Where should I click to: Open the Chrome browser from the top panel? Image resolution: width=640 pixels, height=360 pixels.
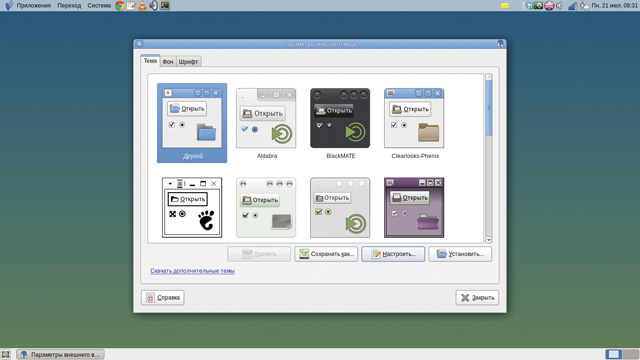(120, 5)
